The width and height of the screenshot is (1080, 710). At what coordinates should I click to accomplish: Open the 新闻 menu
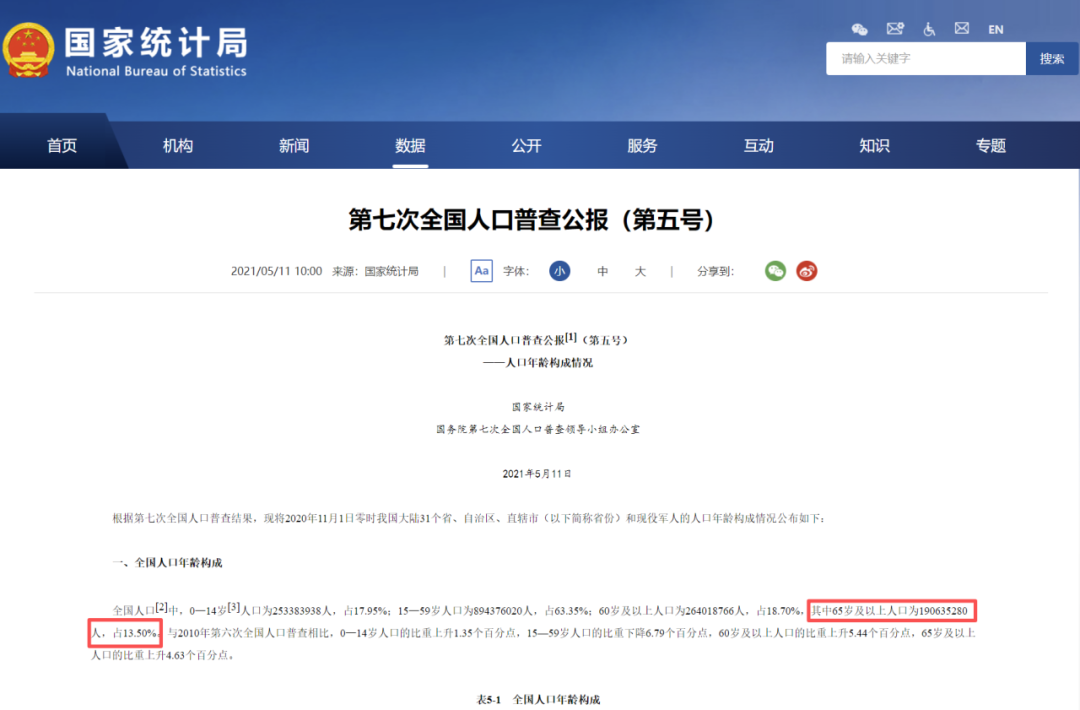294,146
